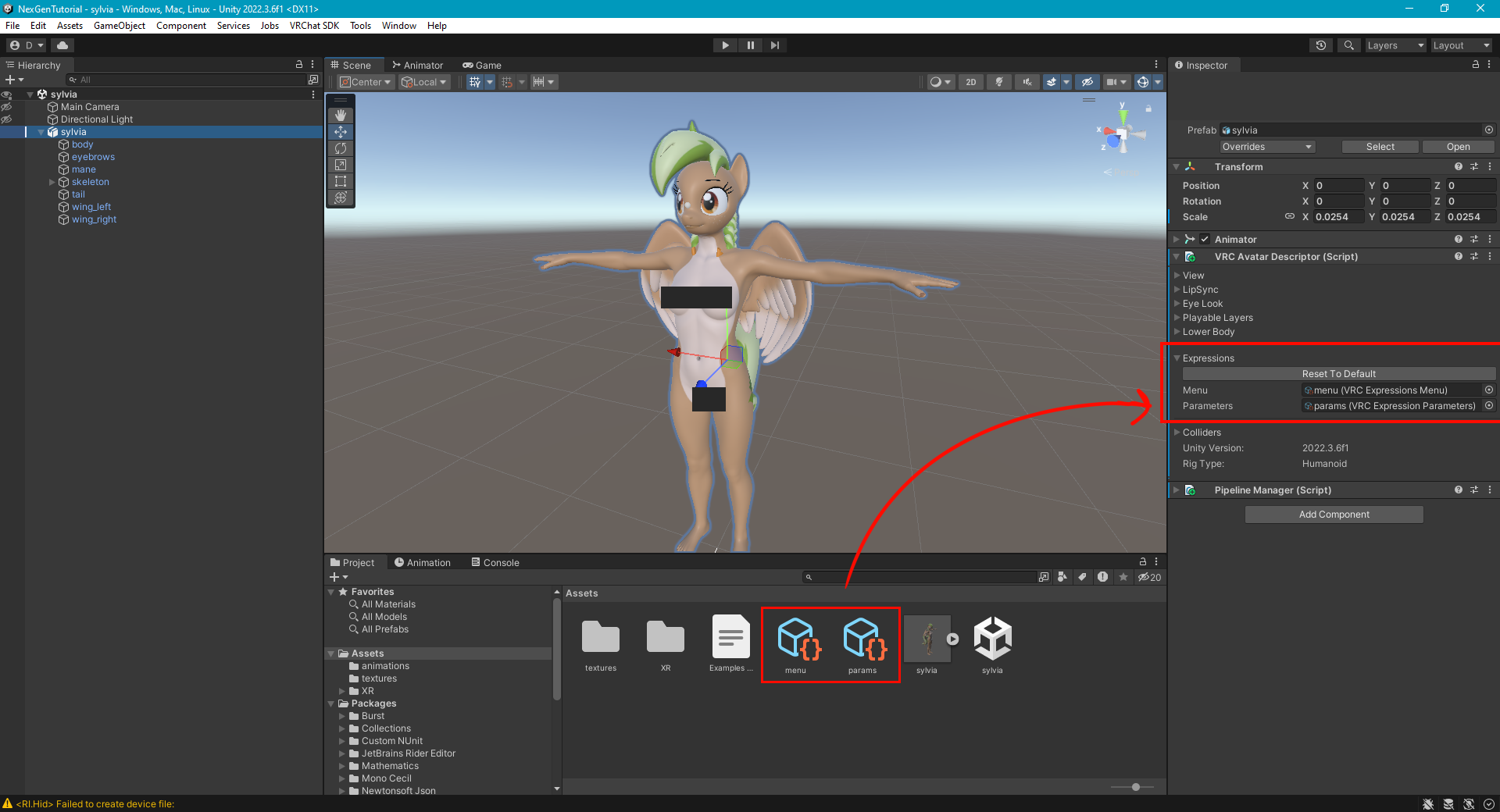The height and width of the screenshot is (812, 1500).
Task: Toggle scene lighting icon
Action: pos(999,82)
